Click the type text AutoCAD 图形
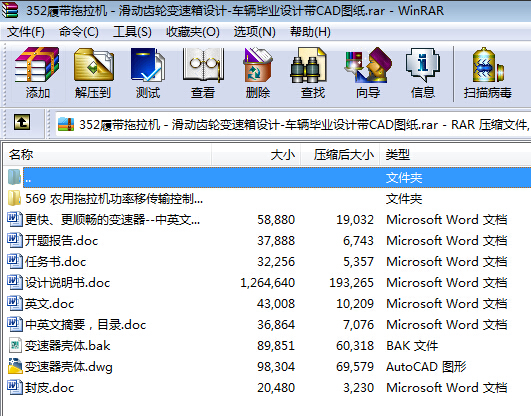Viewport: 531px width, 416px height. point(426,367)
